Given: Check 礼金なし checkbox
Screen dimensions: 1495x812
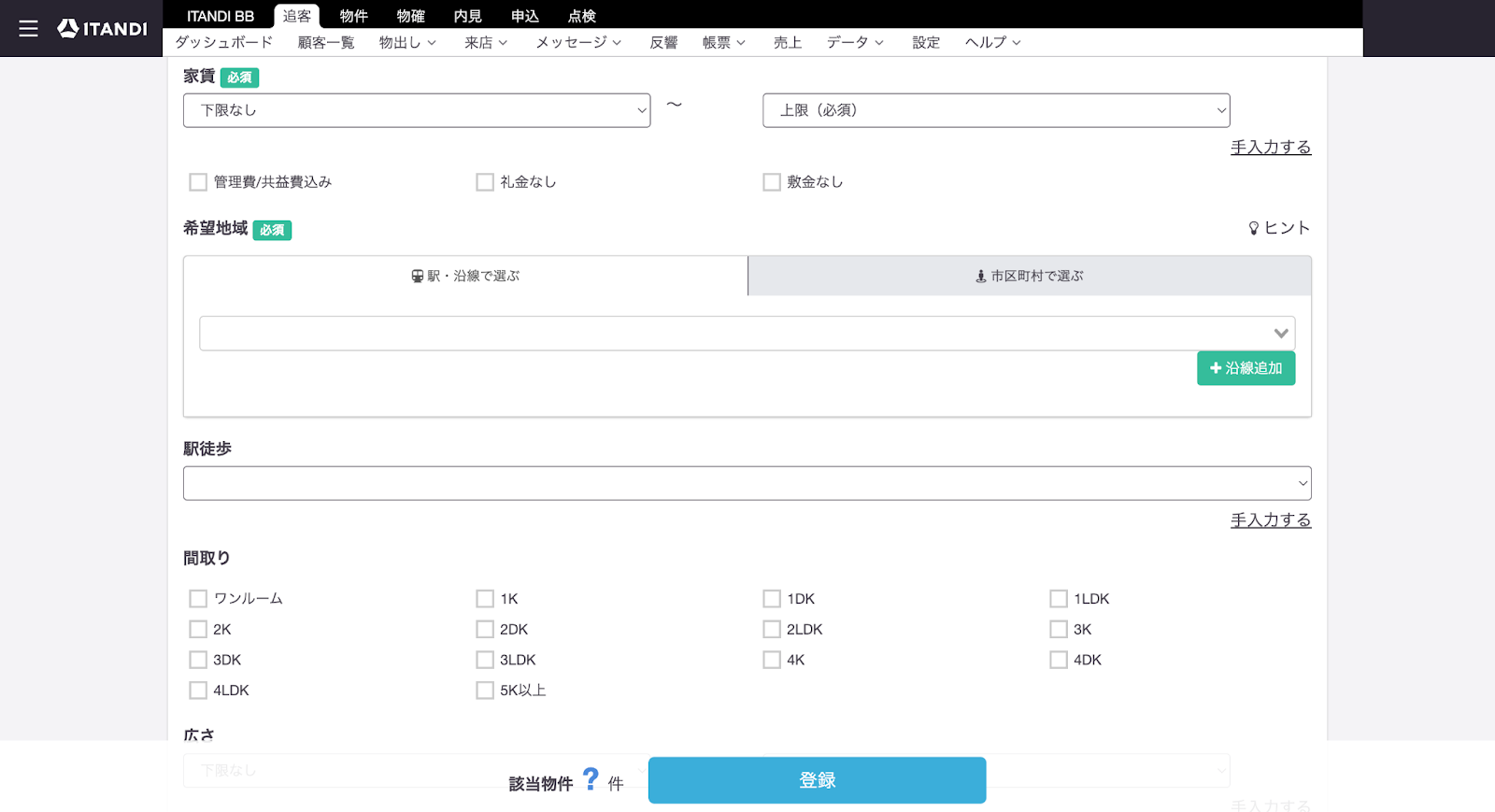Looking at the screenshot, I should pos(485,182).
